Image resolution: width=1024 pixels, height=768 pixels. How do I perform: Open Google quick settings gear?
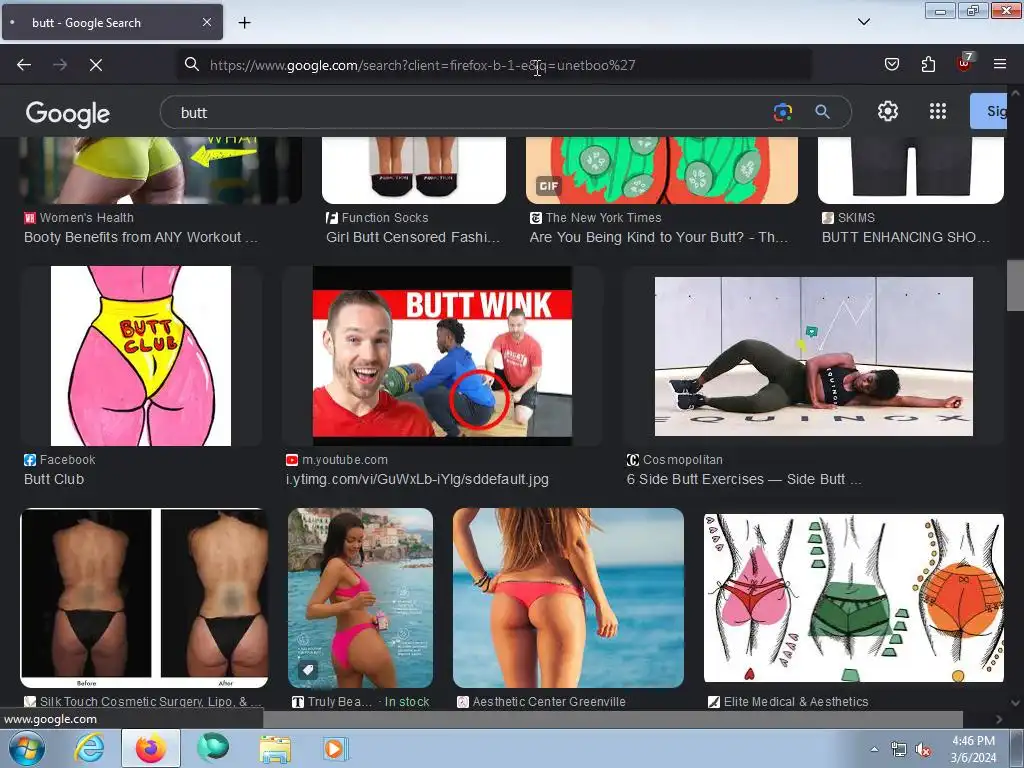click(x=888, y=112)
